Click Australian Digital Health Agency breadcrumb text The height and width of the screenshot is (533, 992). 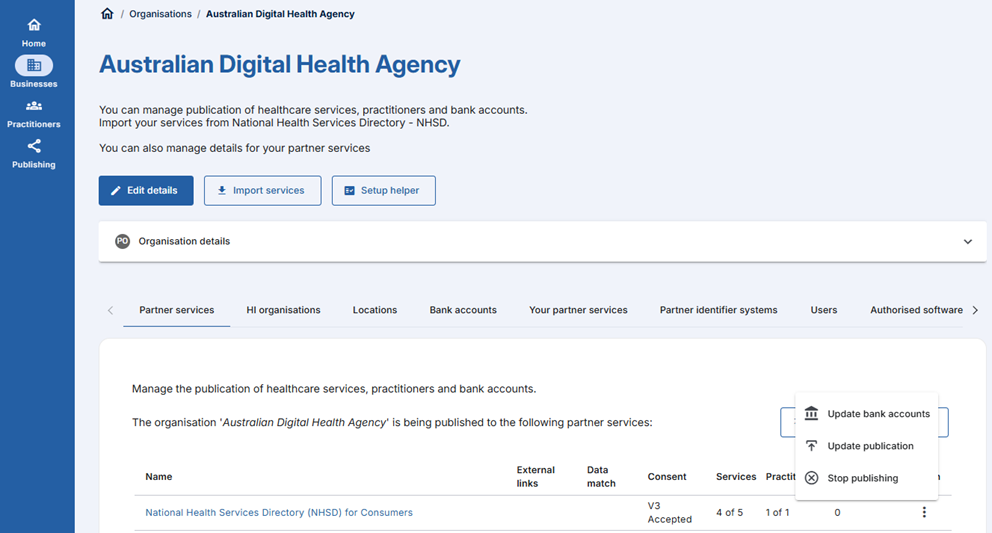pyautogui.click(x=280, y=14)
